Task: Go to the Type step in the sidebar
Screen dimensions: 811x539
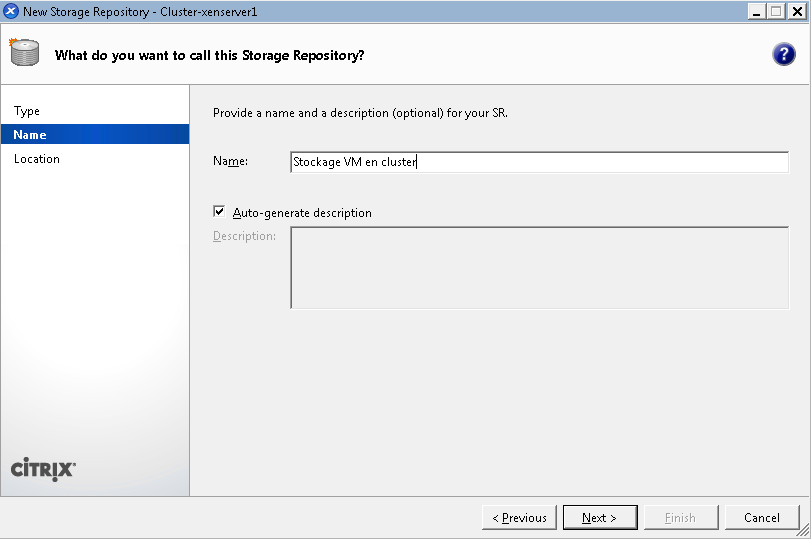Action: tap(27, 111)
